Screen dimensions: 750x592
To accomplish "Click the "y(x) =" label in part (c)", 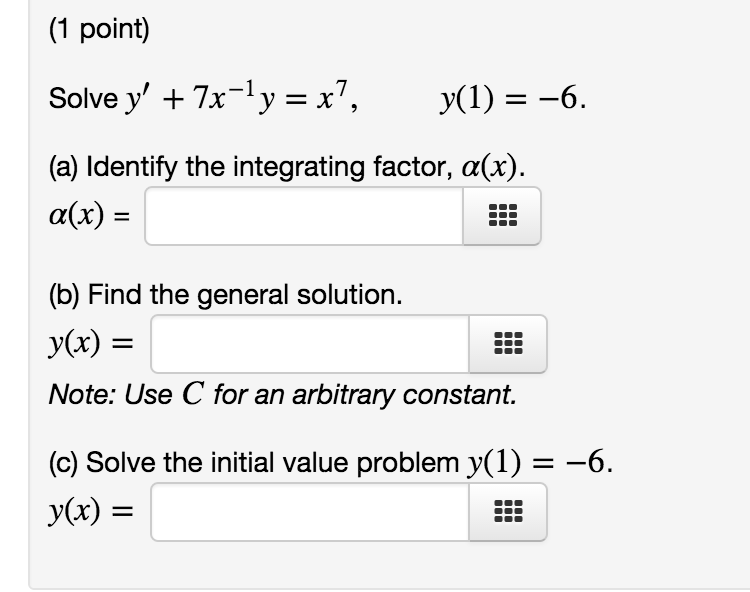I will (95, 511).
